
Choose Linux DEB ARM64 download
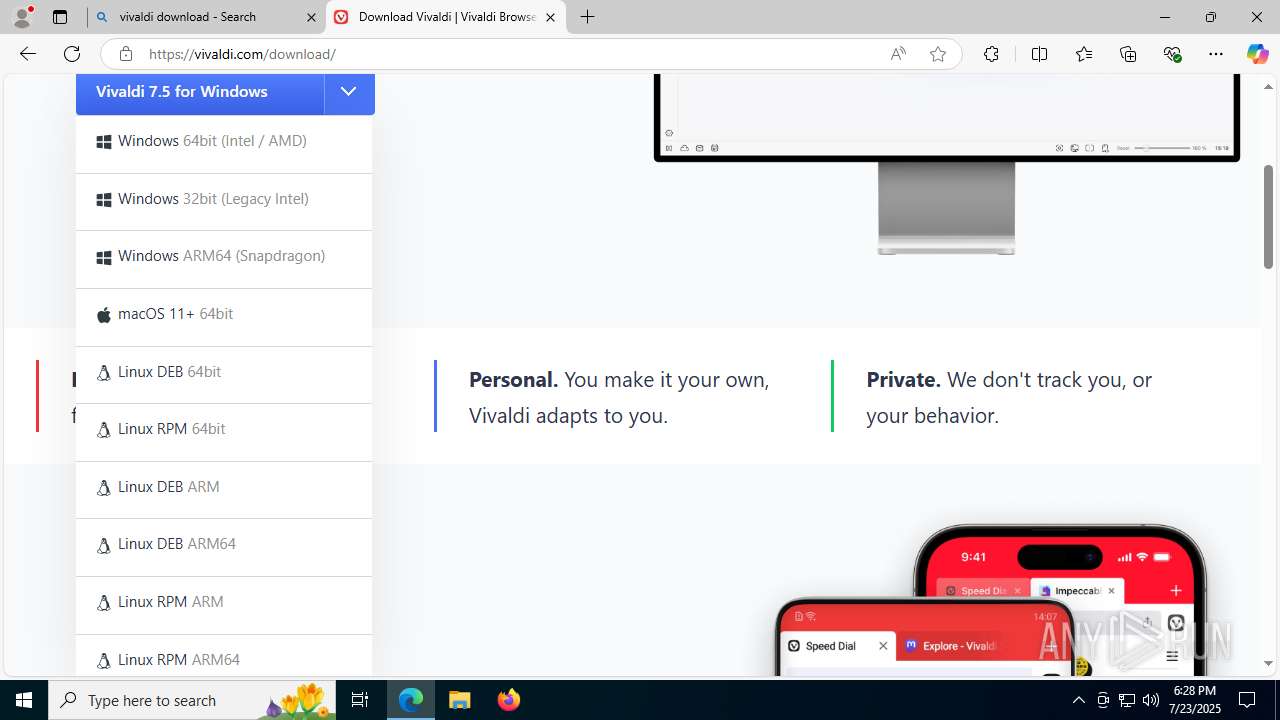click(224, 546)
